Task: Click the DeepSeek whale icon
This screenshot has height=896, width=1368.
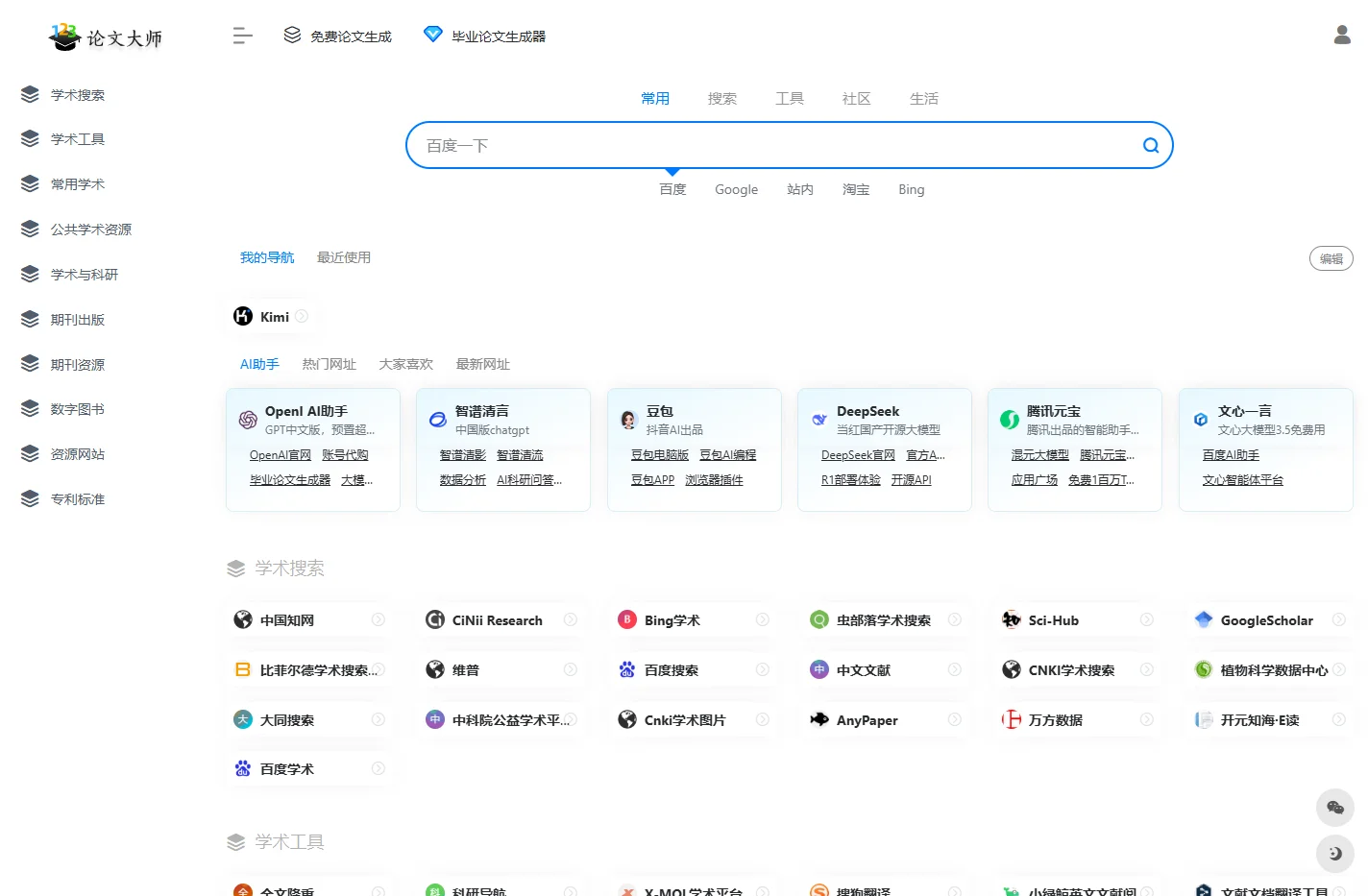Action: point(819,420)
